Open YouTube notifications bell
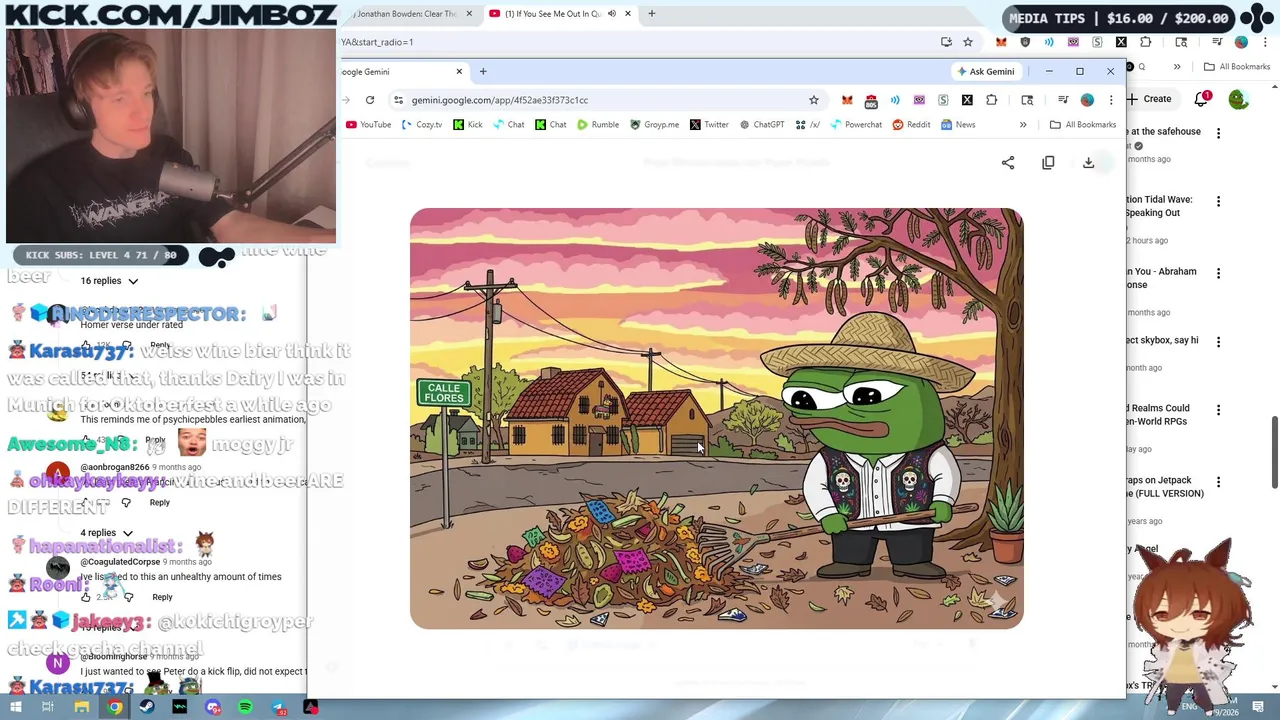 [1201, 99]
